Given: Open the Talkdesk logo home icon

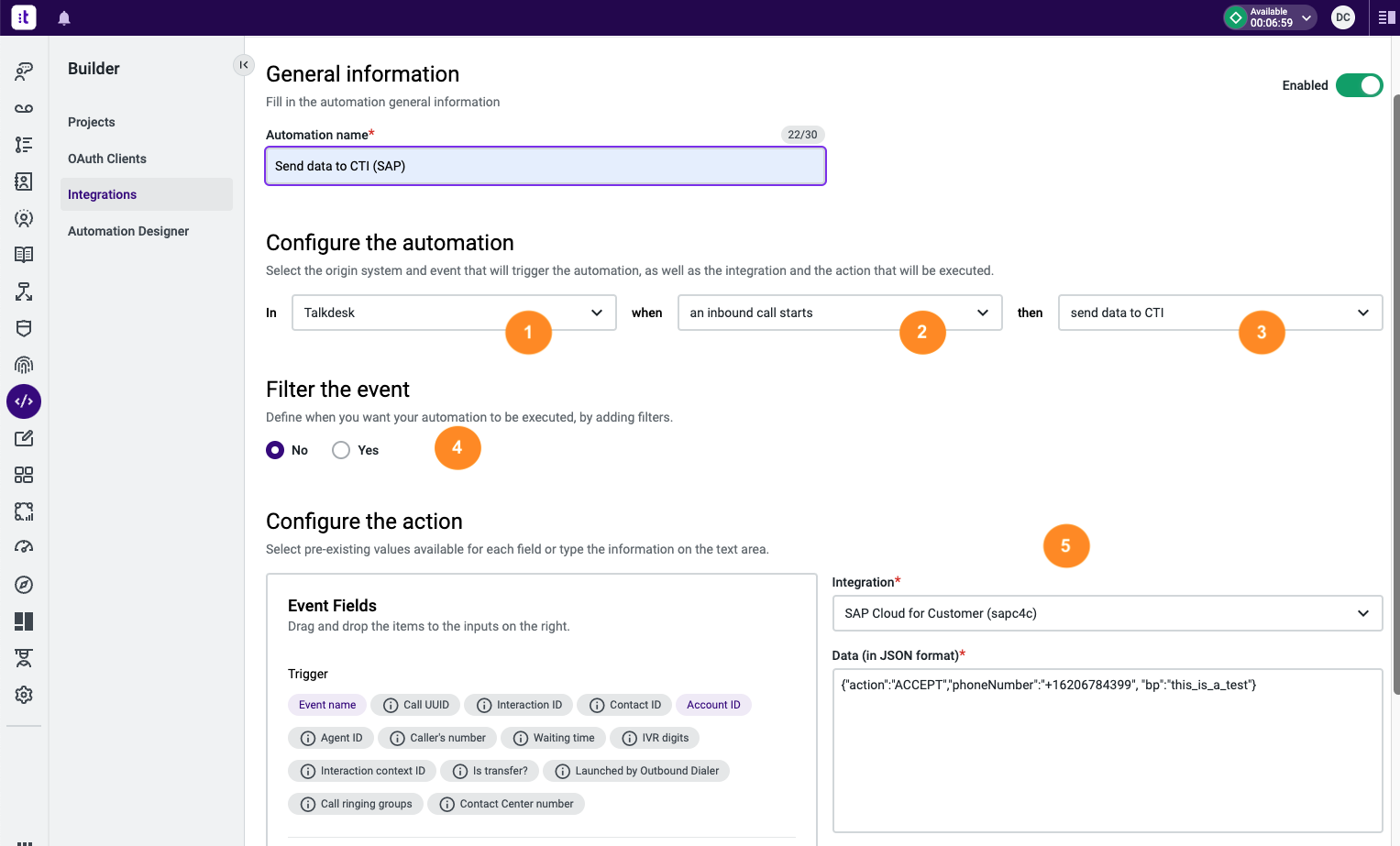Looking at the screenshot, I should (24, 17).
